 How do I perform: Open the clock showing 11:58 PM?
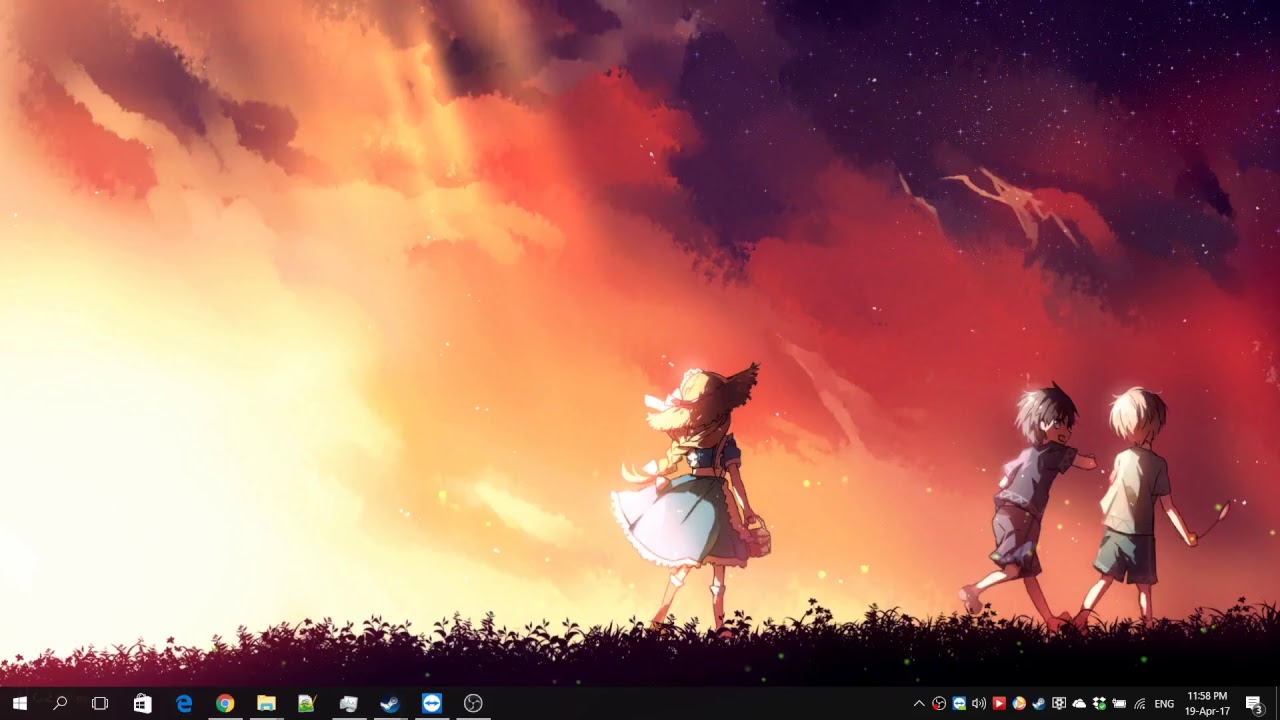(1207, 704)
